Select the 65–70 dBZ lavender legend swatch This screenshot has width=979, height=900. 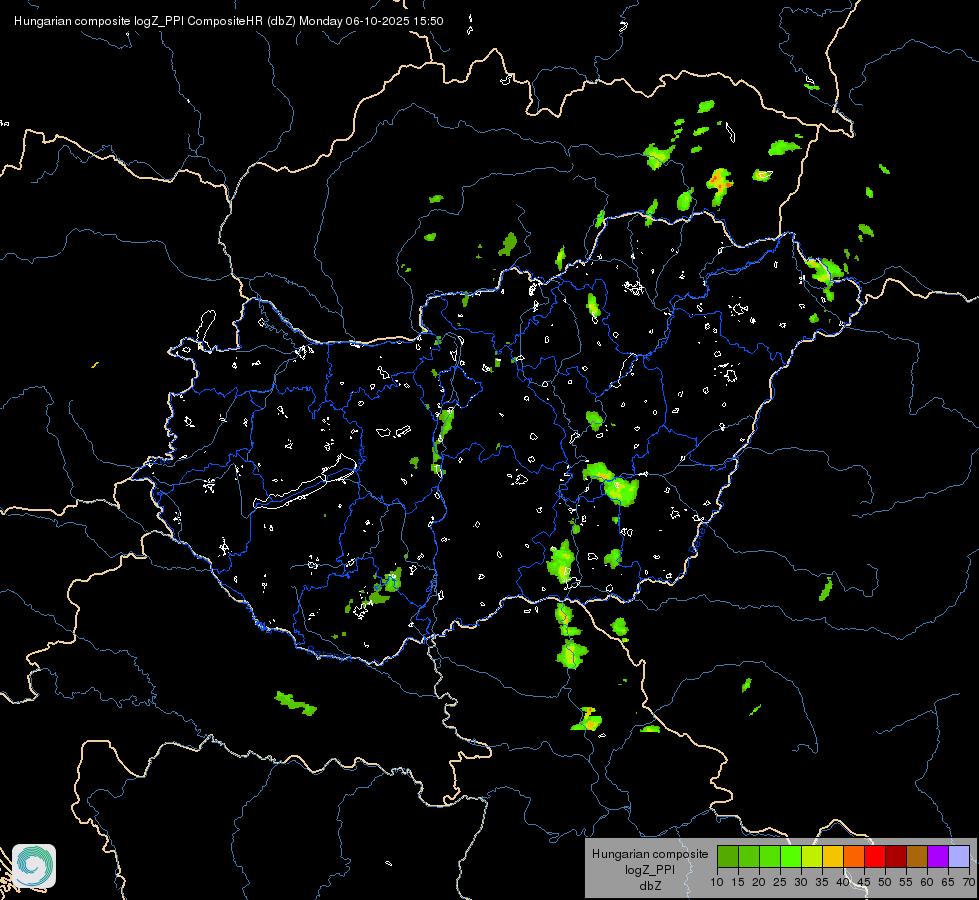[959, 856]
